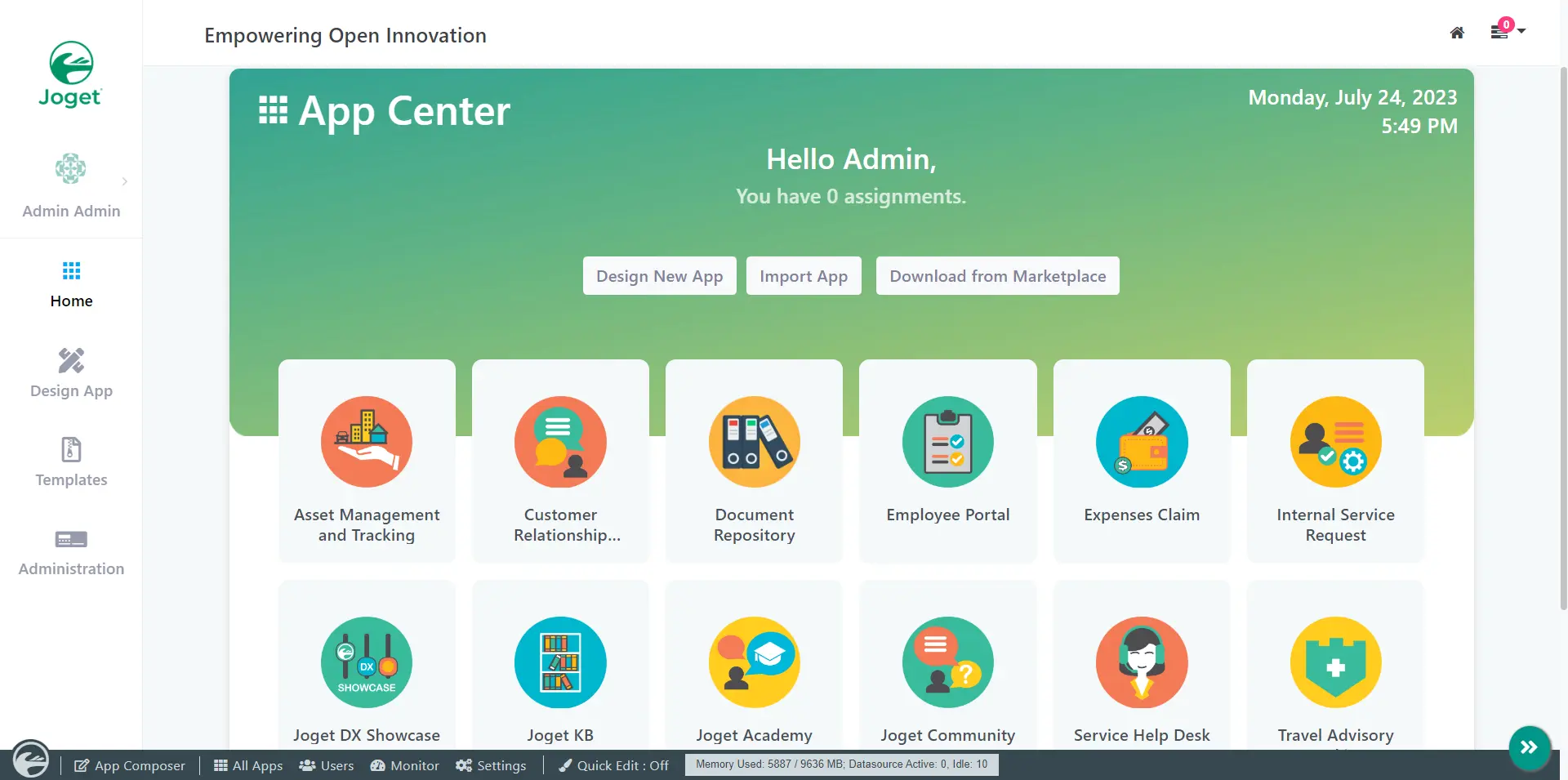
Task: Go to Home in the sidebar
Action: click(x=71, y=284)
